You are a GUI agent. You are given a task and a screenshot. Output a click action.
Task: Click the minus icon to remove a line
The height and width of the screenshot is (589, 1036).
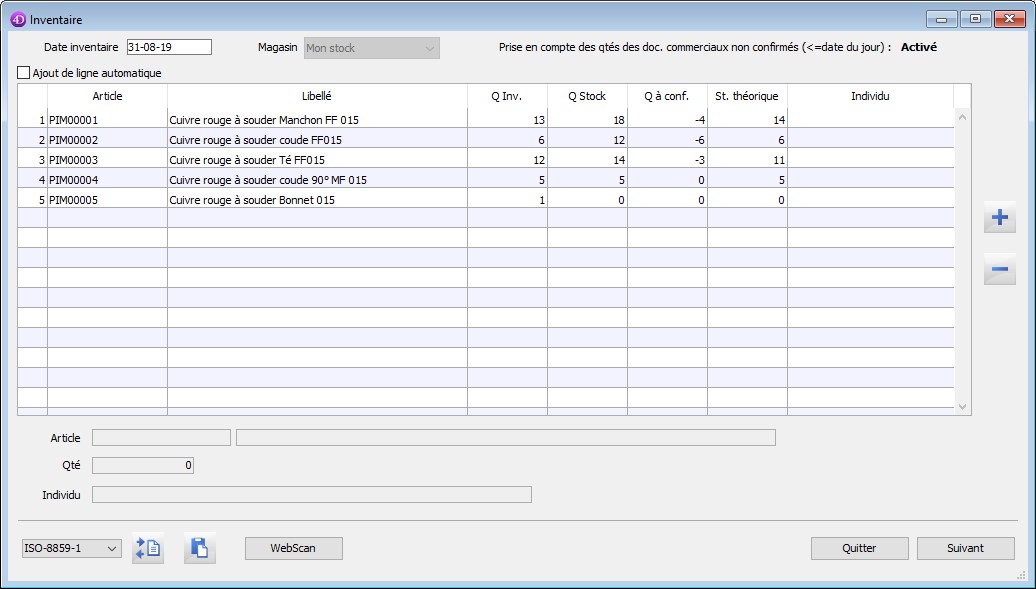tap(999, 270)
